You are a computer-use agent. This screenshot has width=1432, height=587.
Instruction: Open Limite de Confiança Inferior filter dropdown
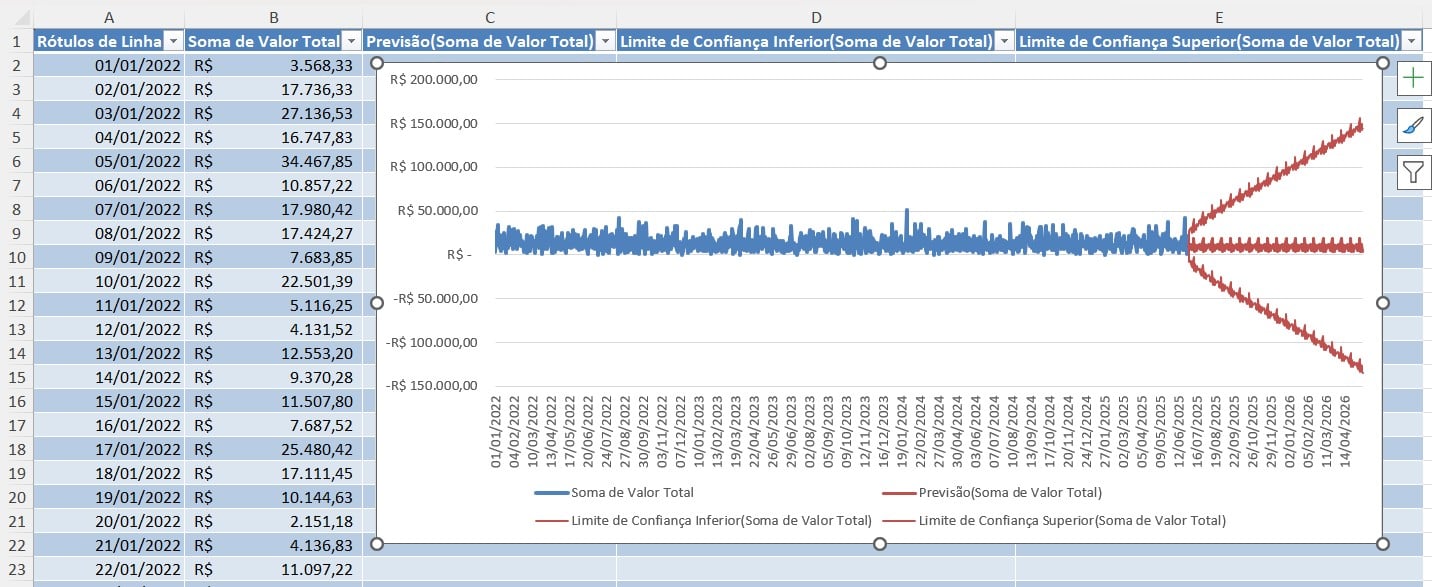(1003, 41)
